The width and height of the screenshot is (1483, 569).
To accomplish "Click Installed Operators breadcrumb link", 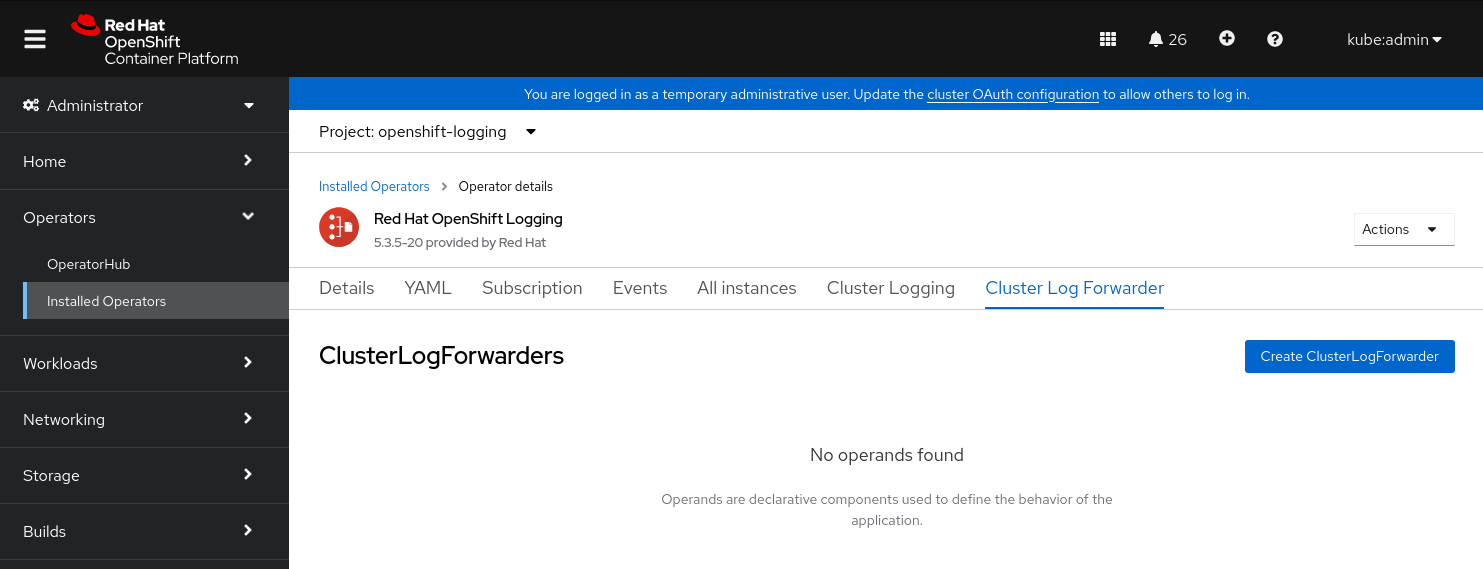I will (374, 186).
